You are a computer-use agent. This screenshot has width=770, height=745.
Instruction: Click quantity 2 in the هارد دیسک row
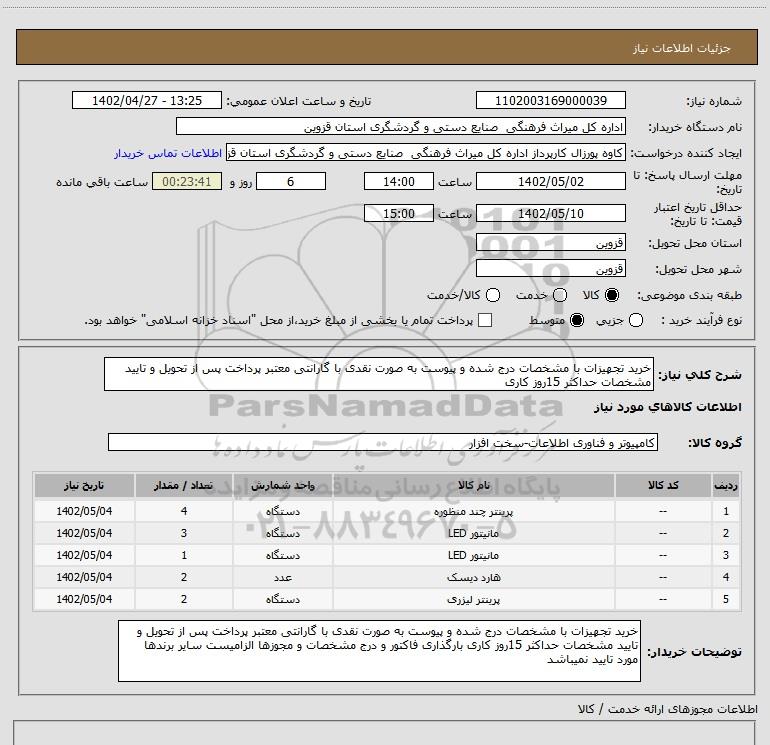click(x=184, y=578)
